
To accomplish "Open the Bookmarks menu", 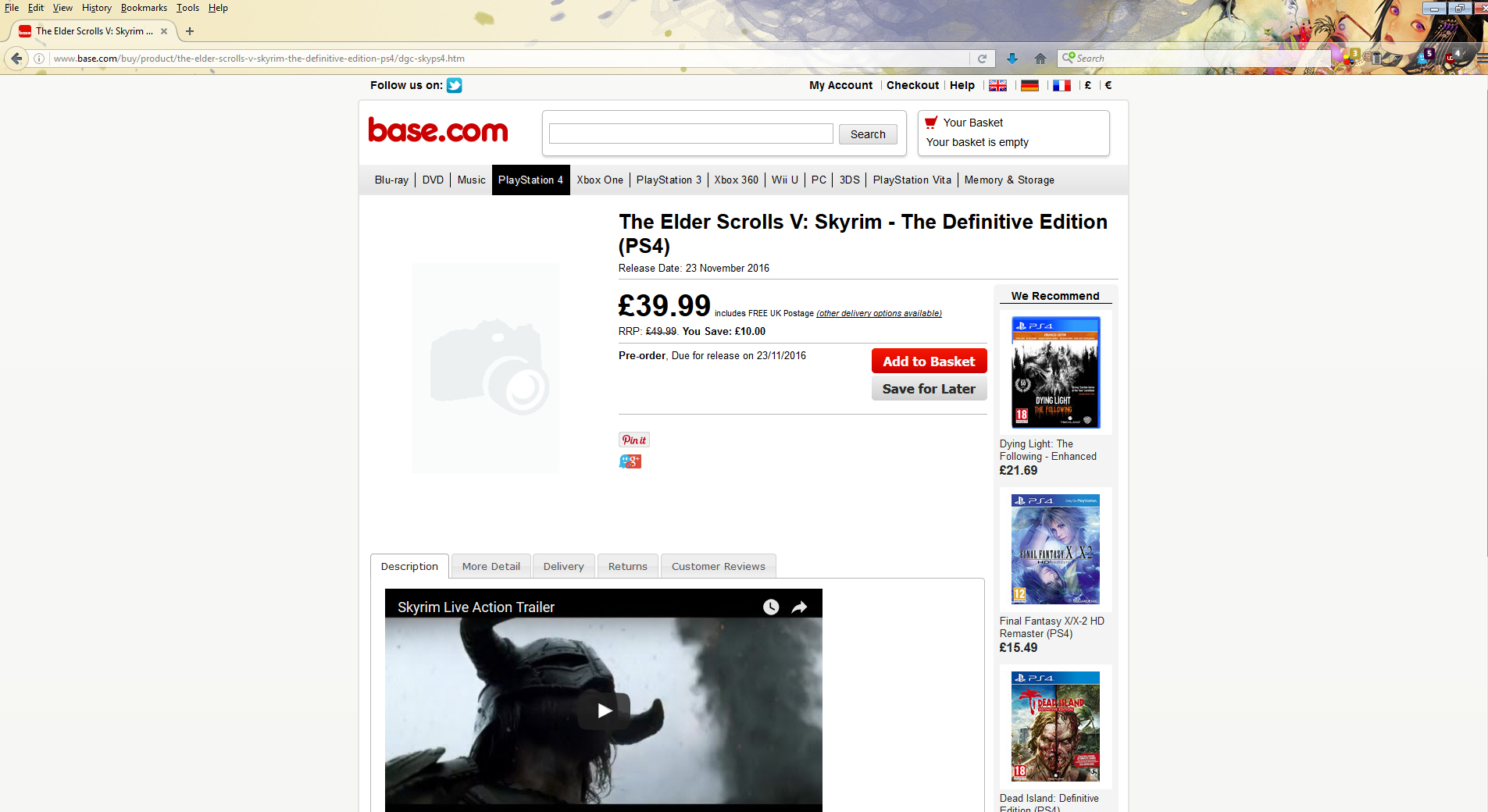I will (x=144, y=8).
